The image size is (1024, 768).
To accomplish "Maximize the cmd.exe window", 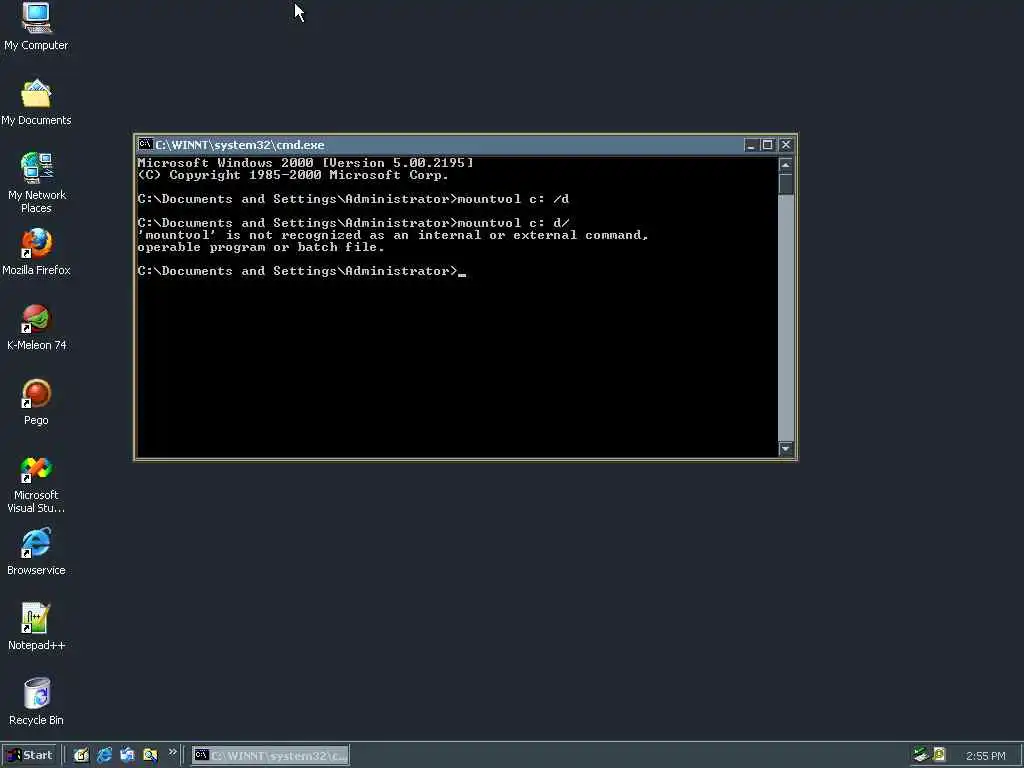I will (x=767, y=145).
